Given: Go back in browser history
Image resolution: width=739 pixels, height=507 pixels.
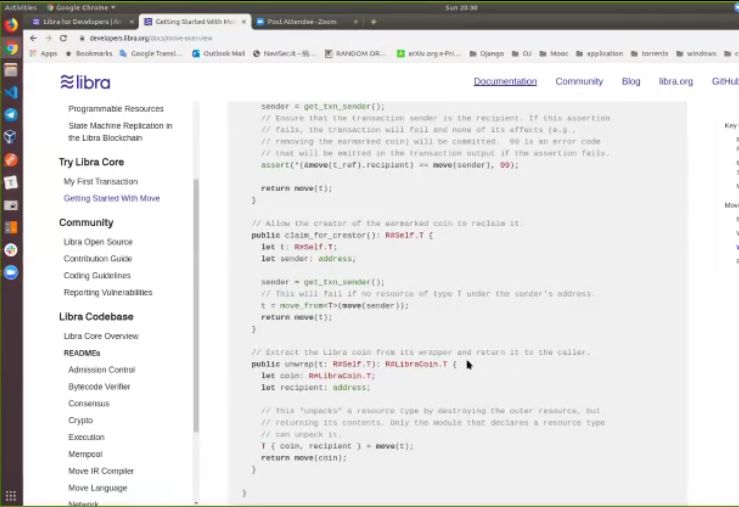Looking at the screenshot, I should 33,38.
